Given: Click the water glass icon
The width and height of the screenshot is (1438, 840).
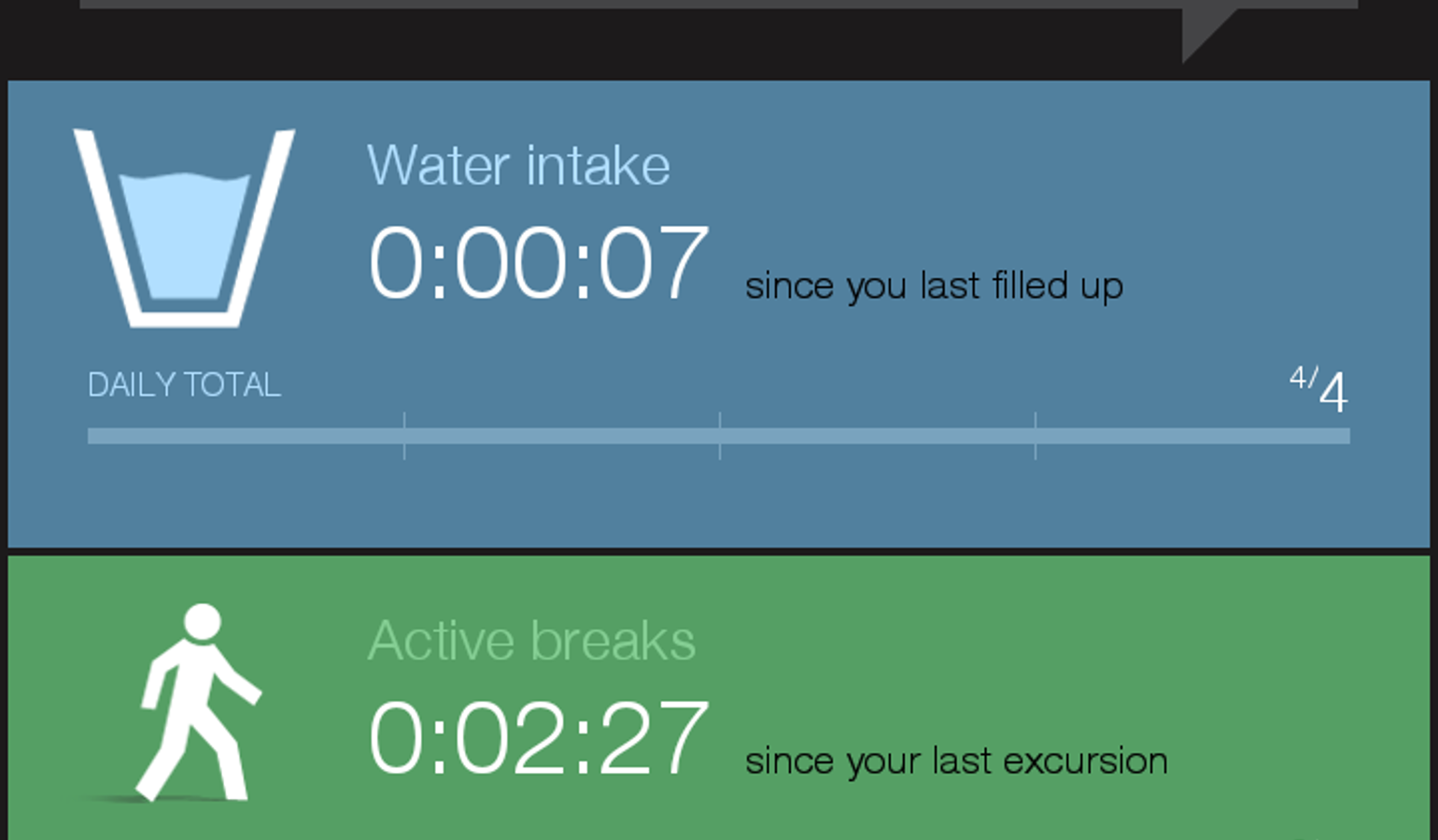Looking at the screenshot, I should (185, 229).
